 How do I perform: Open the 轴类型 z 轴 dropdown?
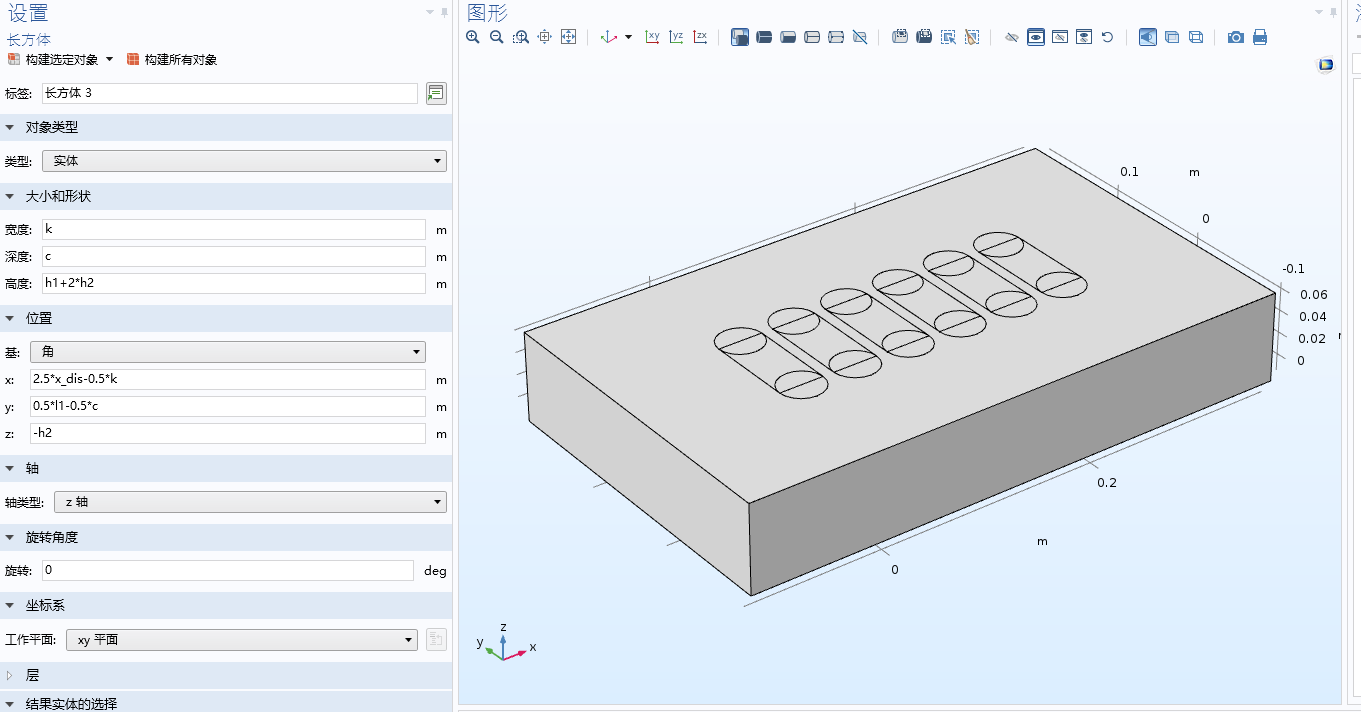(x=250, y=502)
